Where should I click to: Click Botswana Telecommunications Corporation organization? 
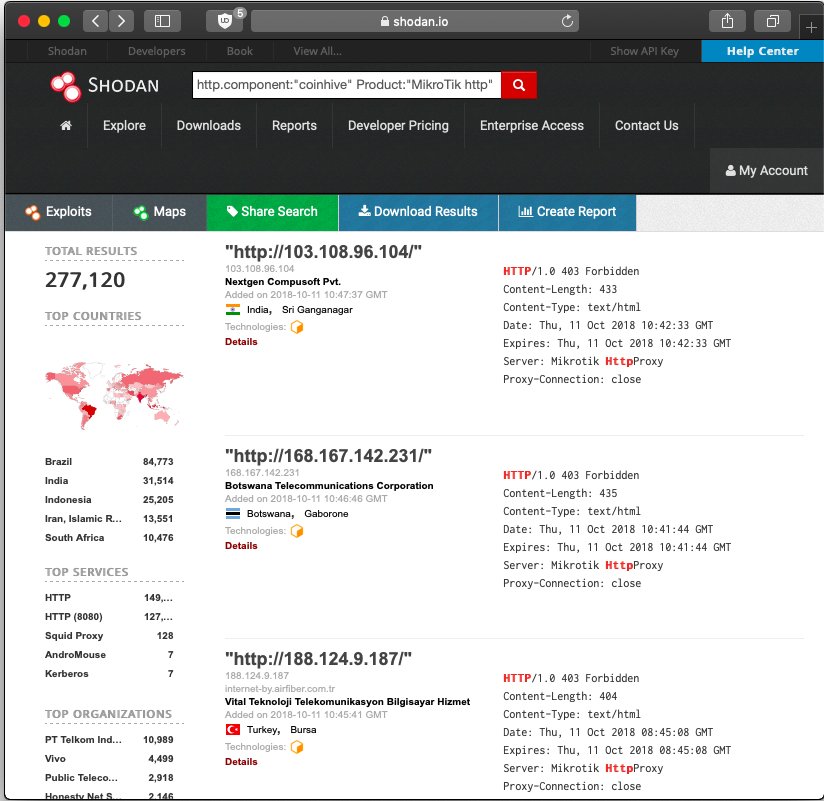[329, 486]
